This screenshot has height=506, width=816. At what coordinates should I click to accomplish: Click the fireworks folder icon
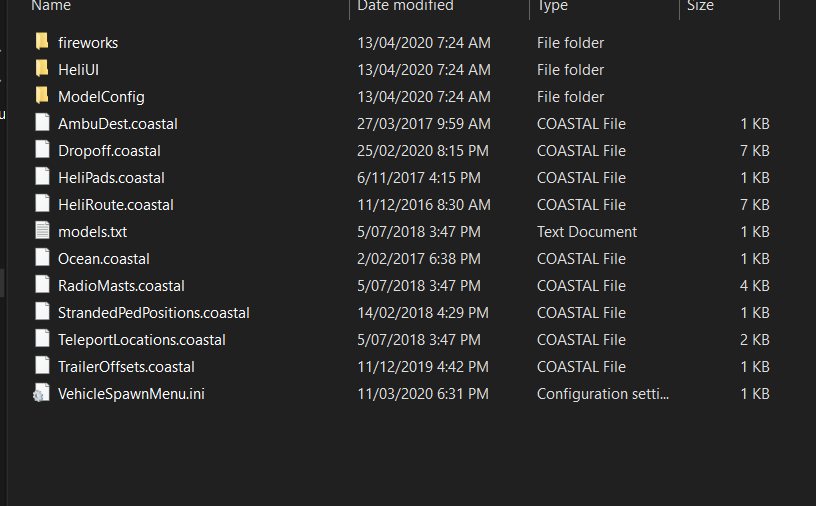(x=41, y=42)
